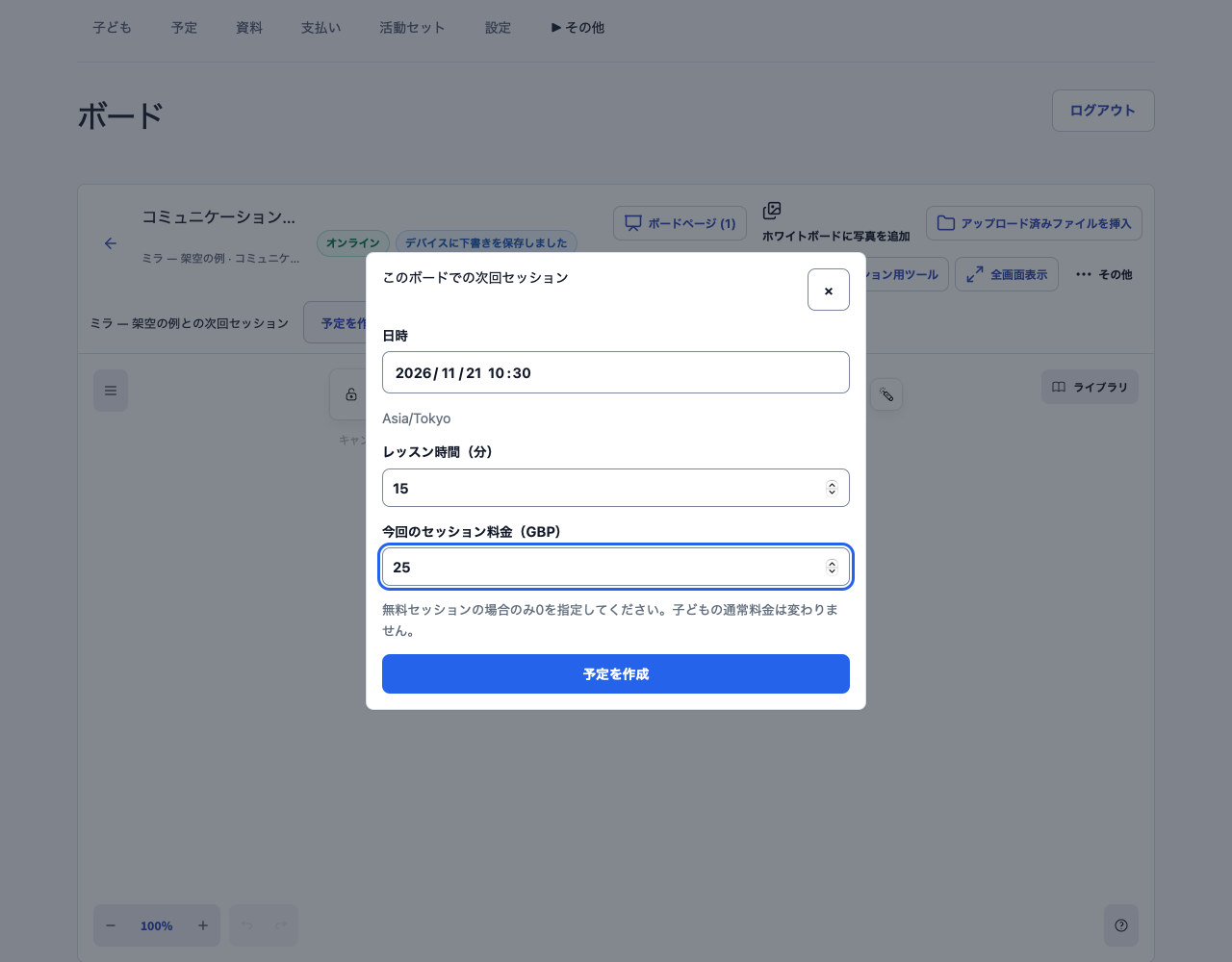Click the 全画面表示 fullscreen button
The image size is (1232, 962).
pyautogui.click(x=1007, y=274)
